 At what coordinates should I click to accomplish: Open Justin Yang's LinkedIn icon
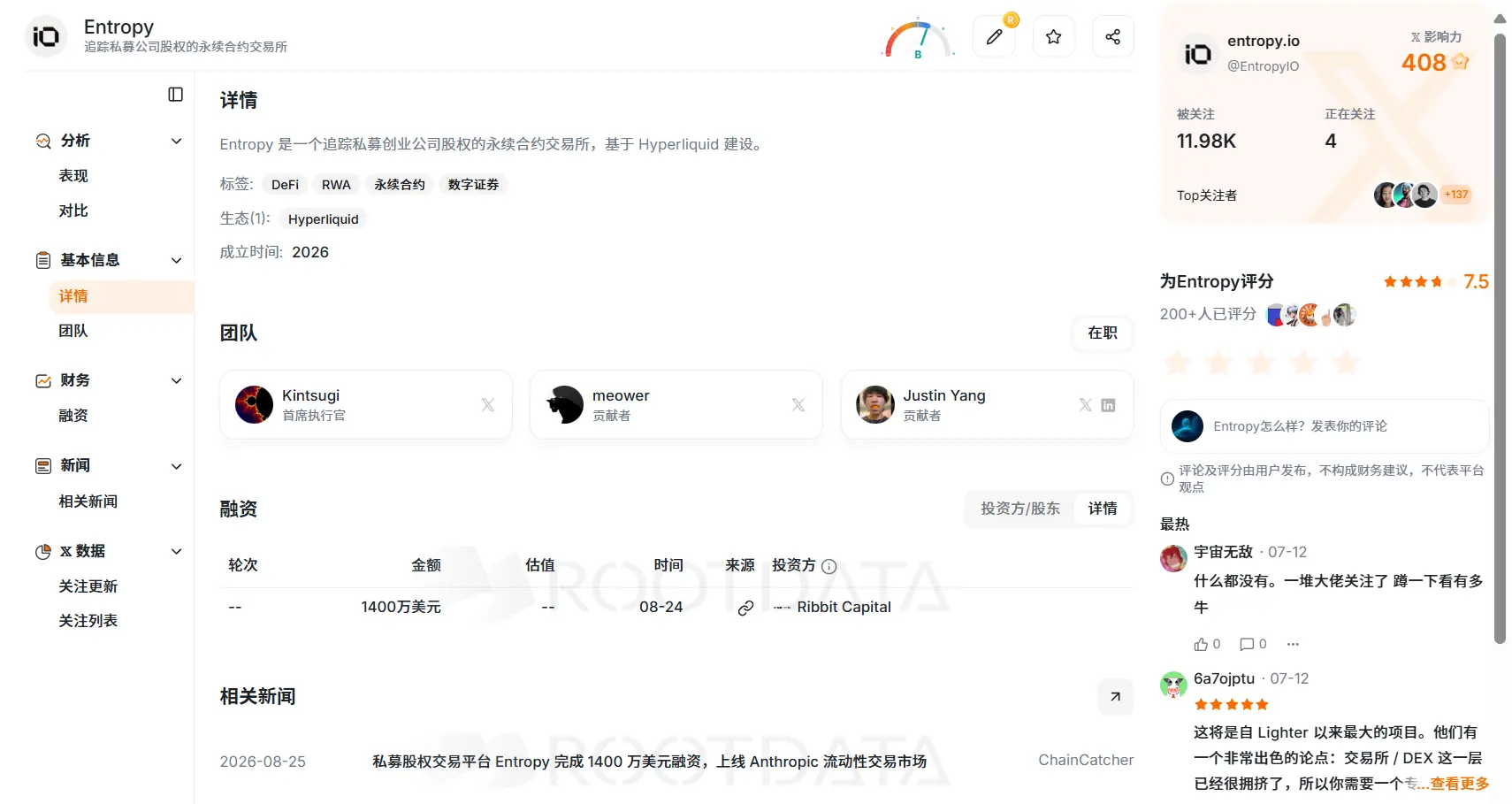tap(1108, 405)
